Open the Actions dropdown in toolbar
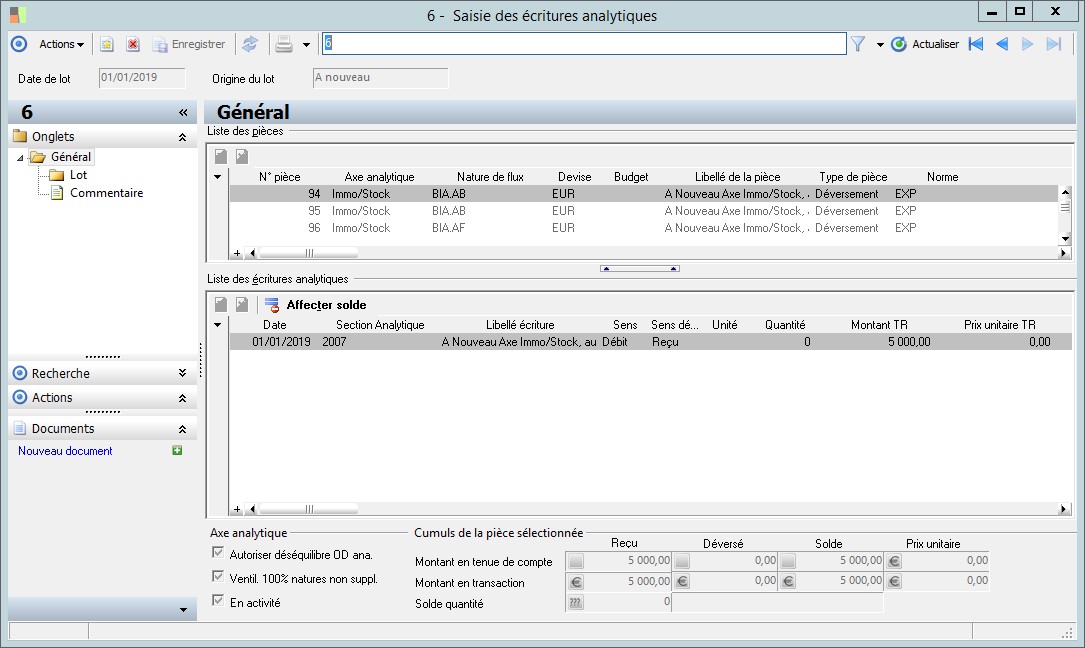 click(x=61, y=44)
